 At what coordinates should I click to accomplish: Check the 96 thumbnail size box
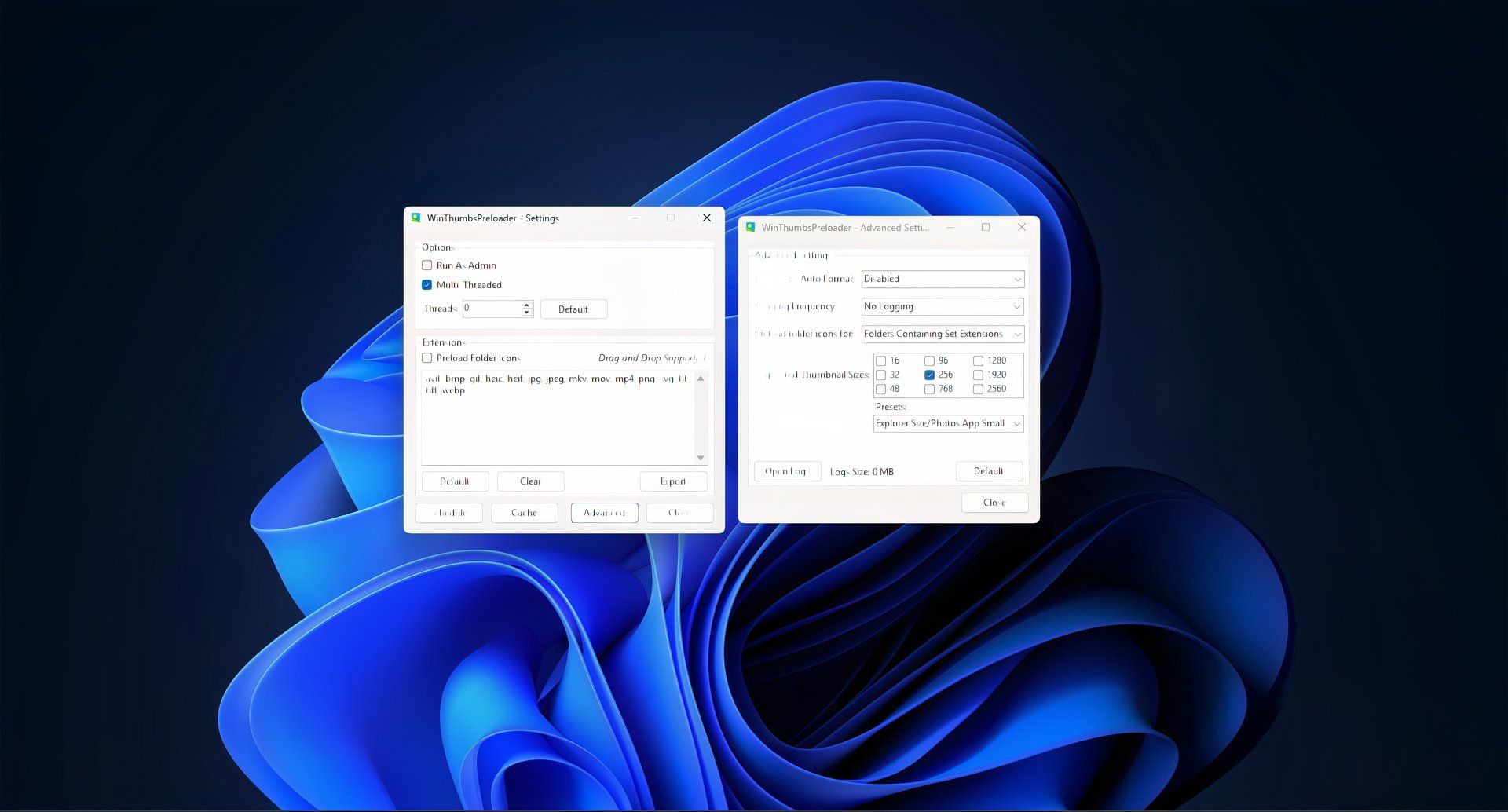(x=930, y=360)
